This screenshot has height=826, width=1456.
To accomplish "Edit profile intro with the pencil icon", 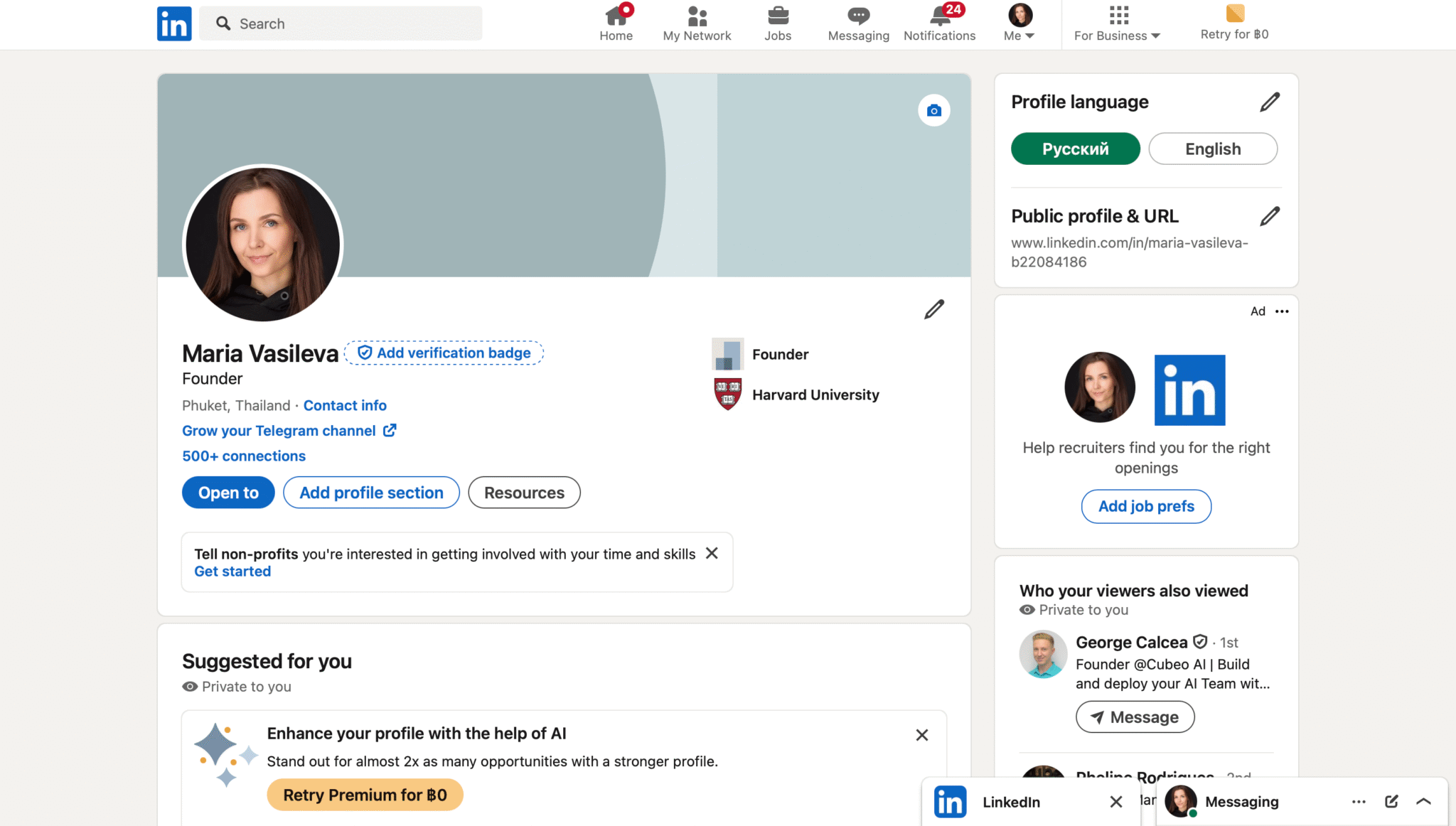I will coord(934,309).
